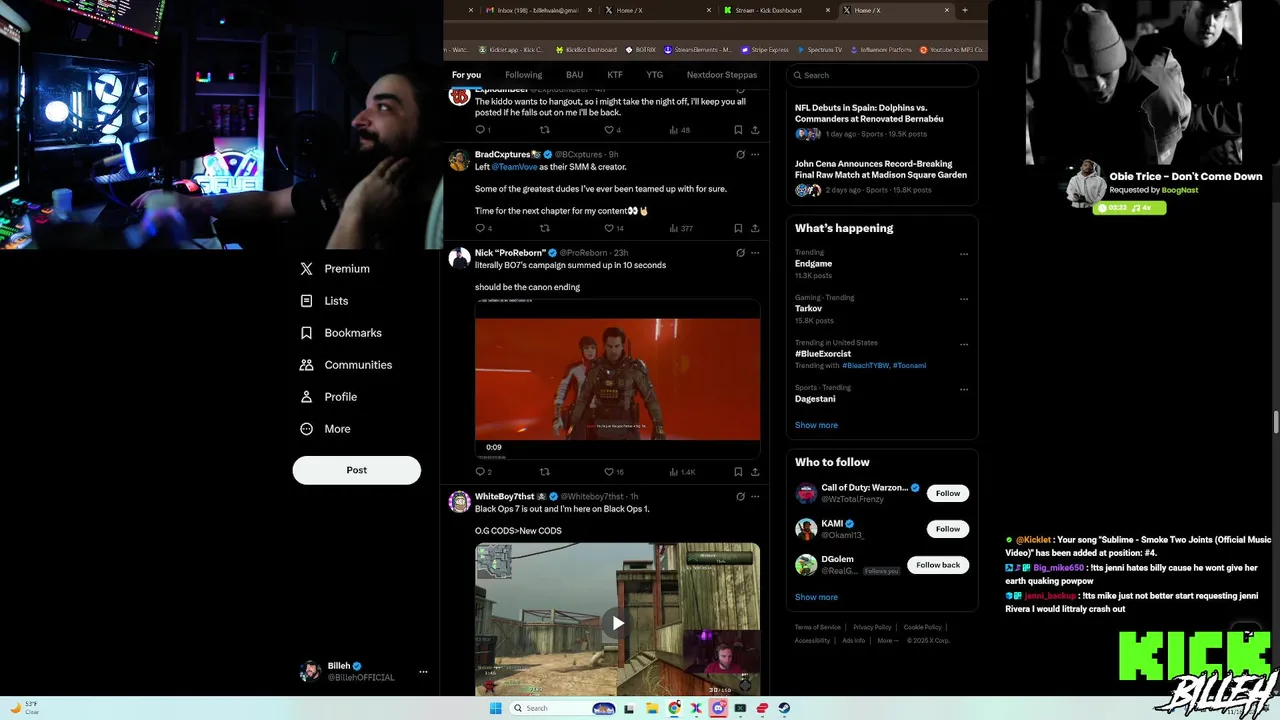Viewport: 1280px width, 720px height.
Task: Open X Premium from the sidebar
Action: (x=335, y=269)
